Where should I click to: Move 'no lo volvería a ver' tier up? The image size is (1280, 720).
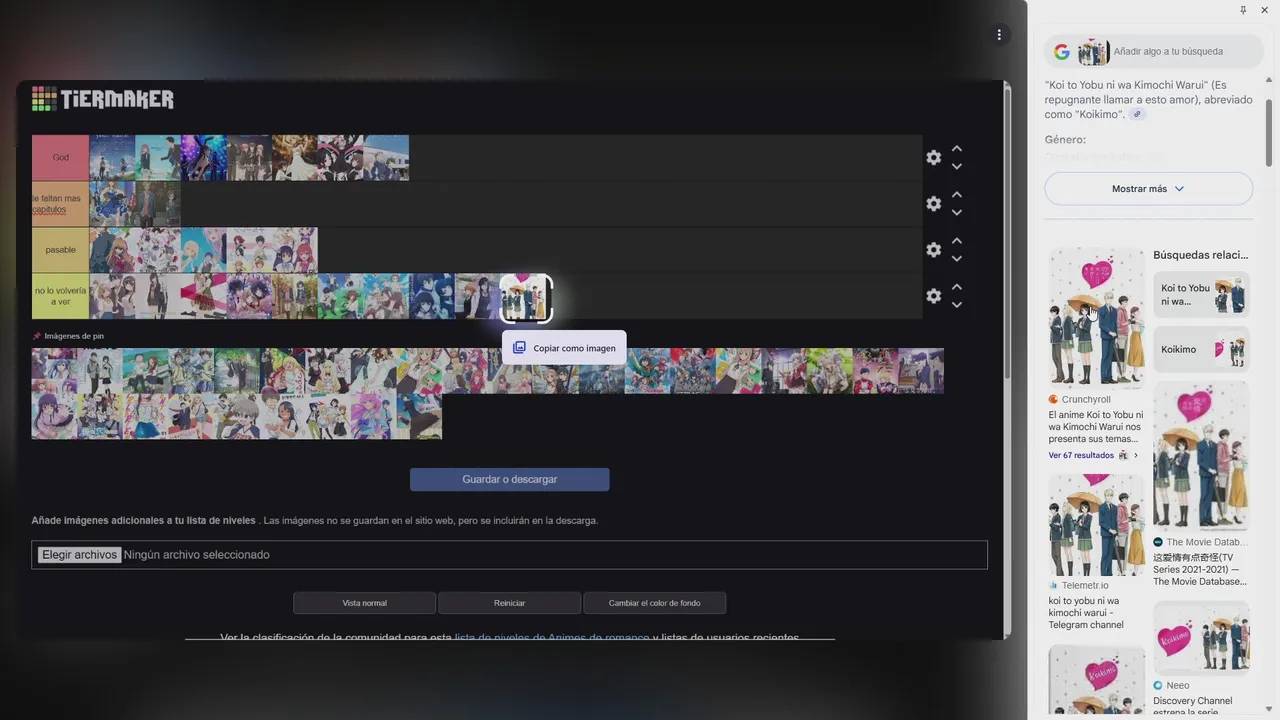pos(957,286)
